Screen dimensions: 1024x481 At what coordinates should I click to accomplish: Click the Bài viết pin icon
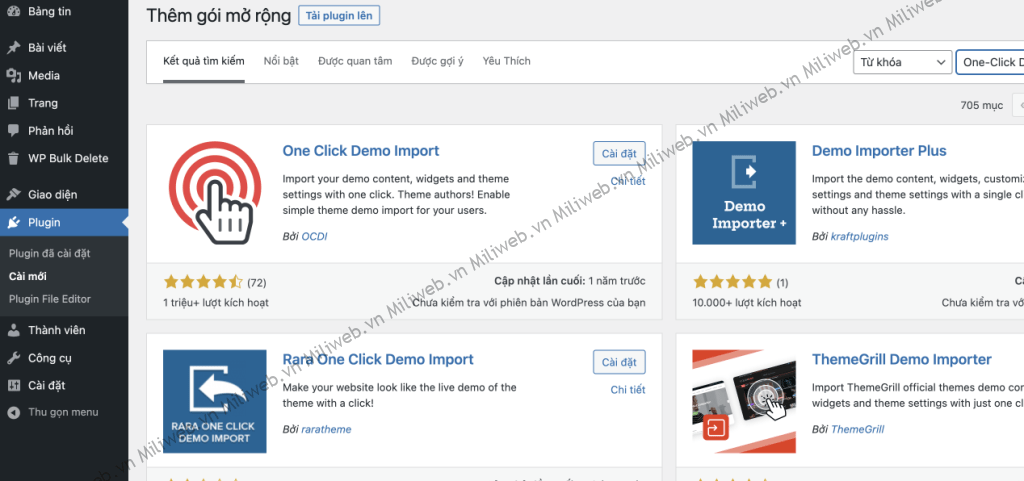(x=14, y=48)
